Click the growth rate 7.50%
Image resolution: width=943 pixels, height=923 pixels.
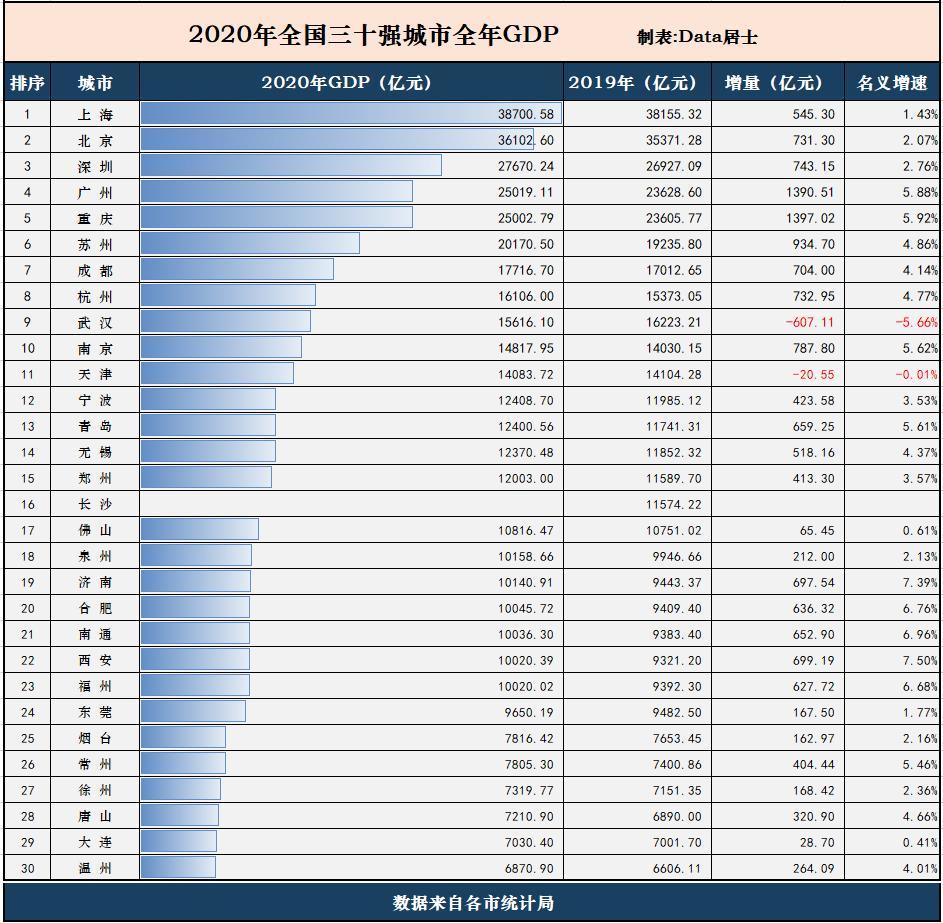pos(920,660)
